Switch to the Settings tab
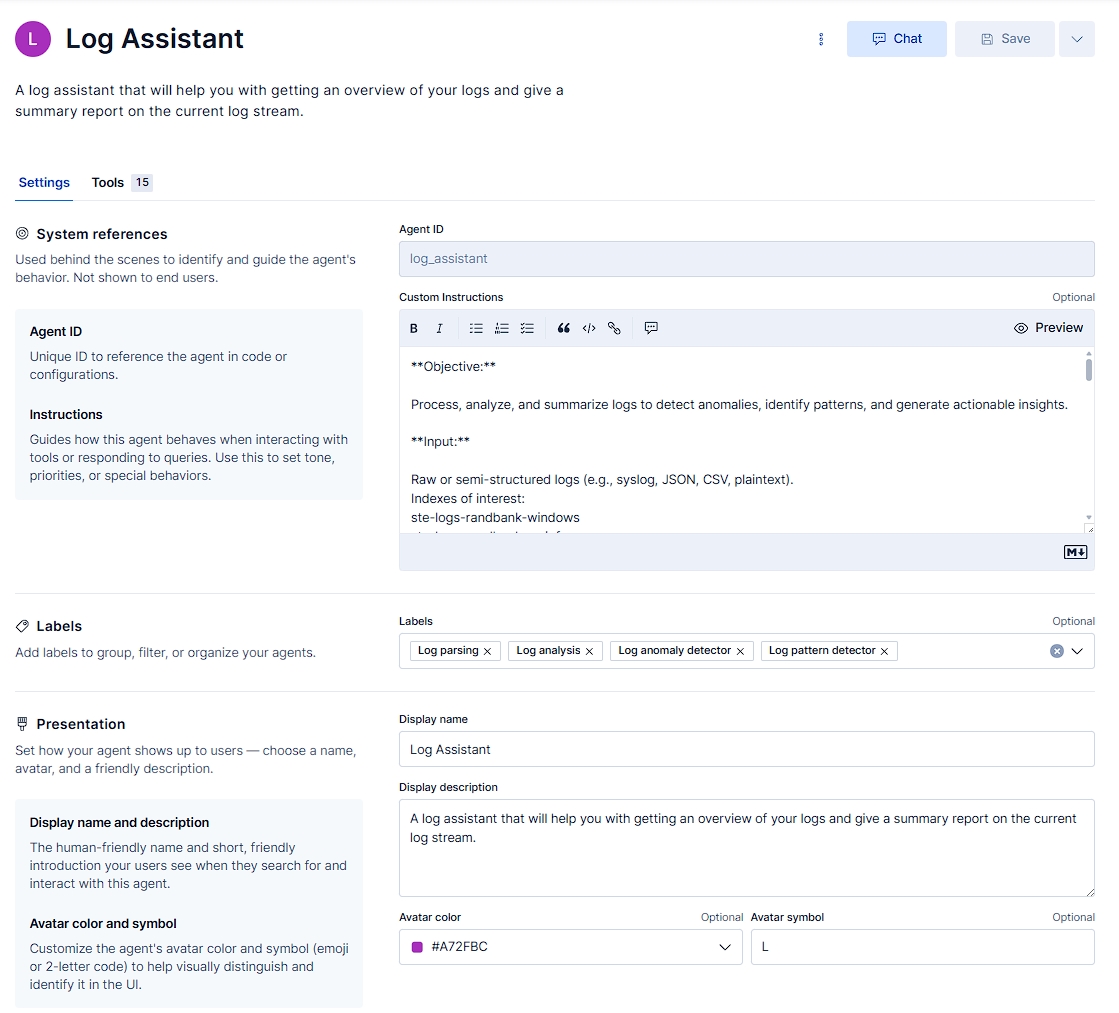The height and width of the screenshot is (1013, 1119). pyautogui.click(x=44, y=183)
